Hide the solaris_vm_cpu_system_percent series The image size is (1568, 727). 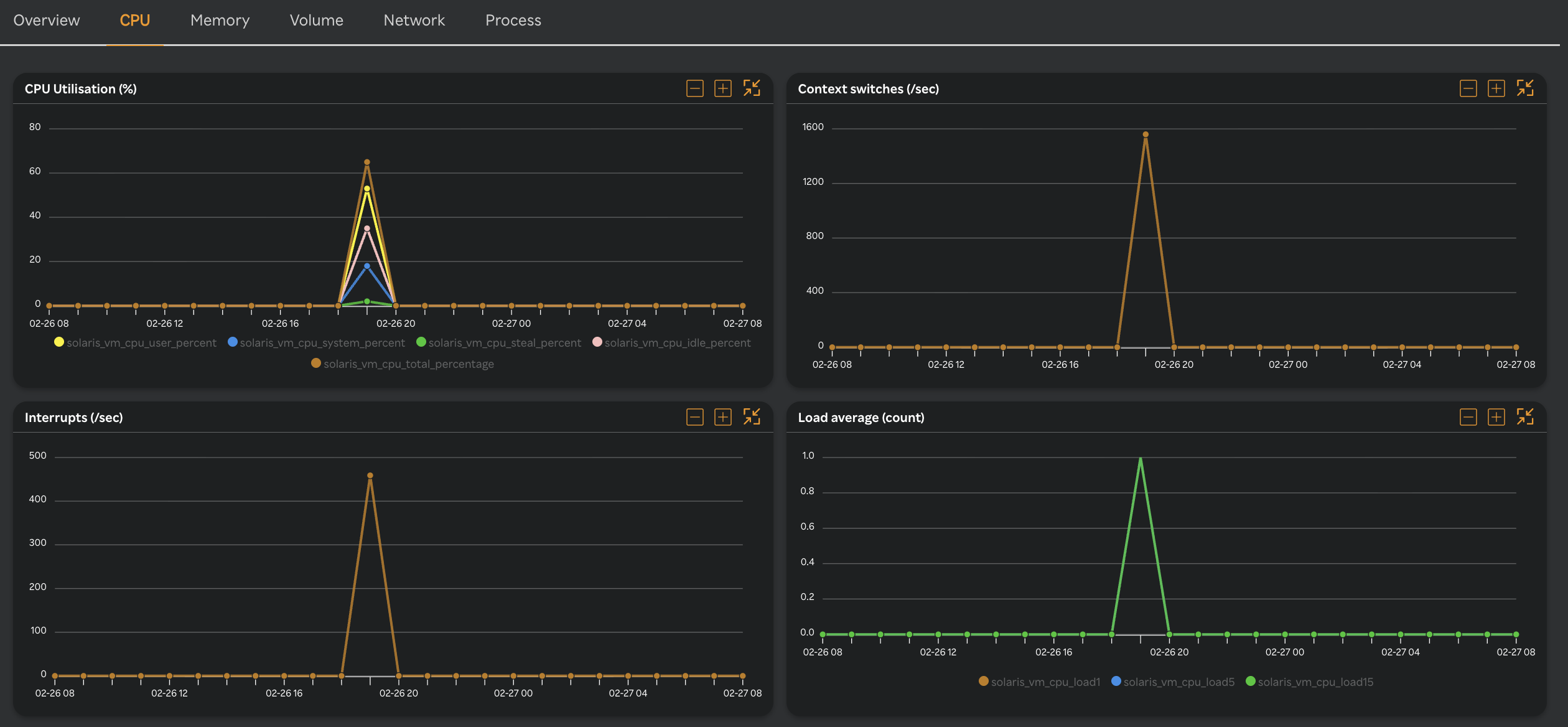point(322,342)
